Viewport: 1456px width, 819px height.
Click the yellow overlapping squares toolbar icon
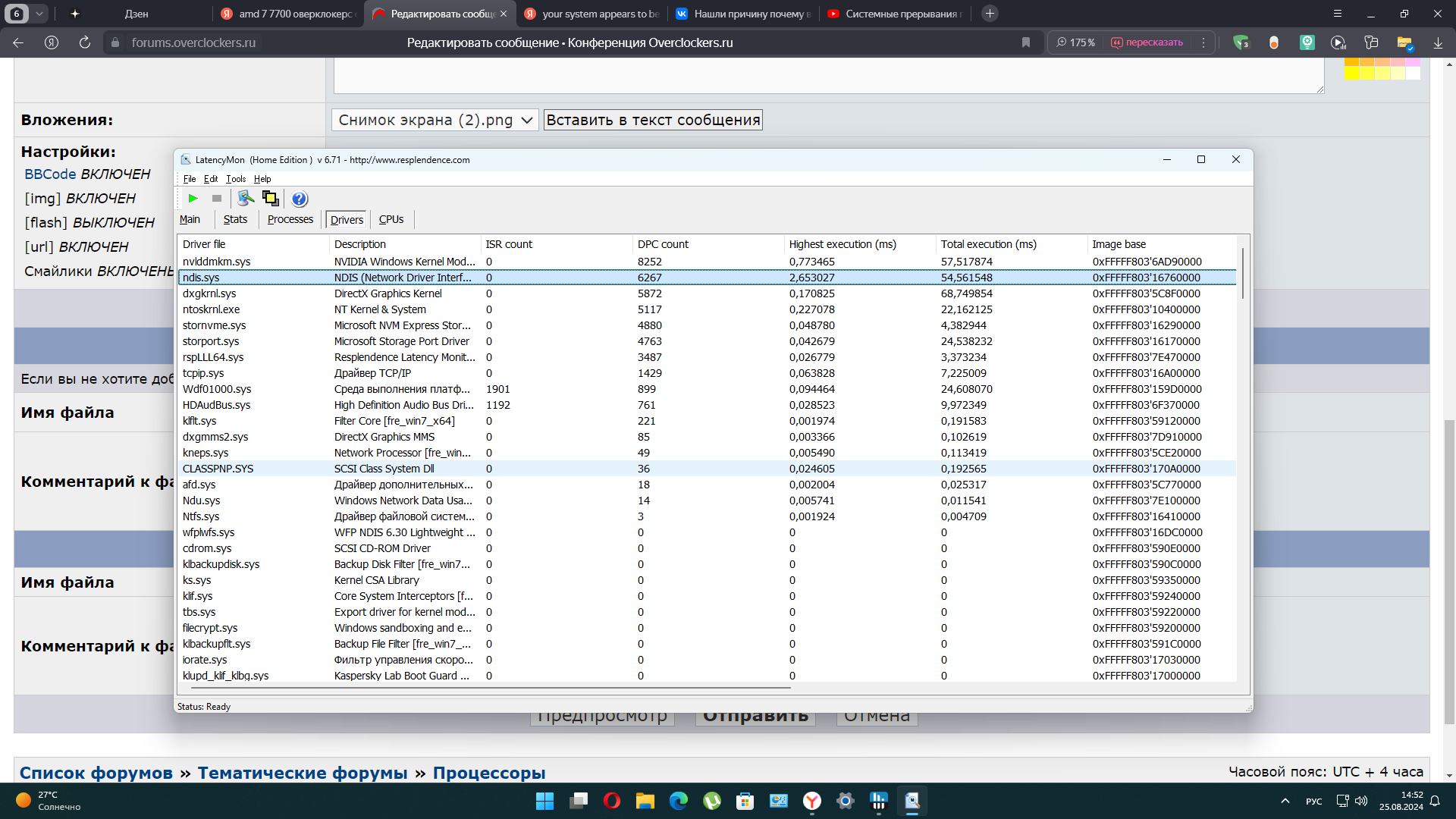(270, 199)
